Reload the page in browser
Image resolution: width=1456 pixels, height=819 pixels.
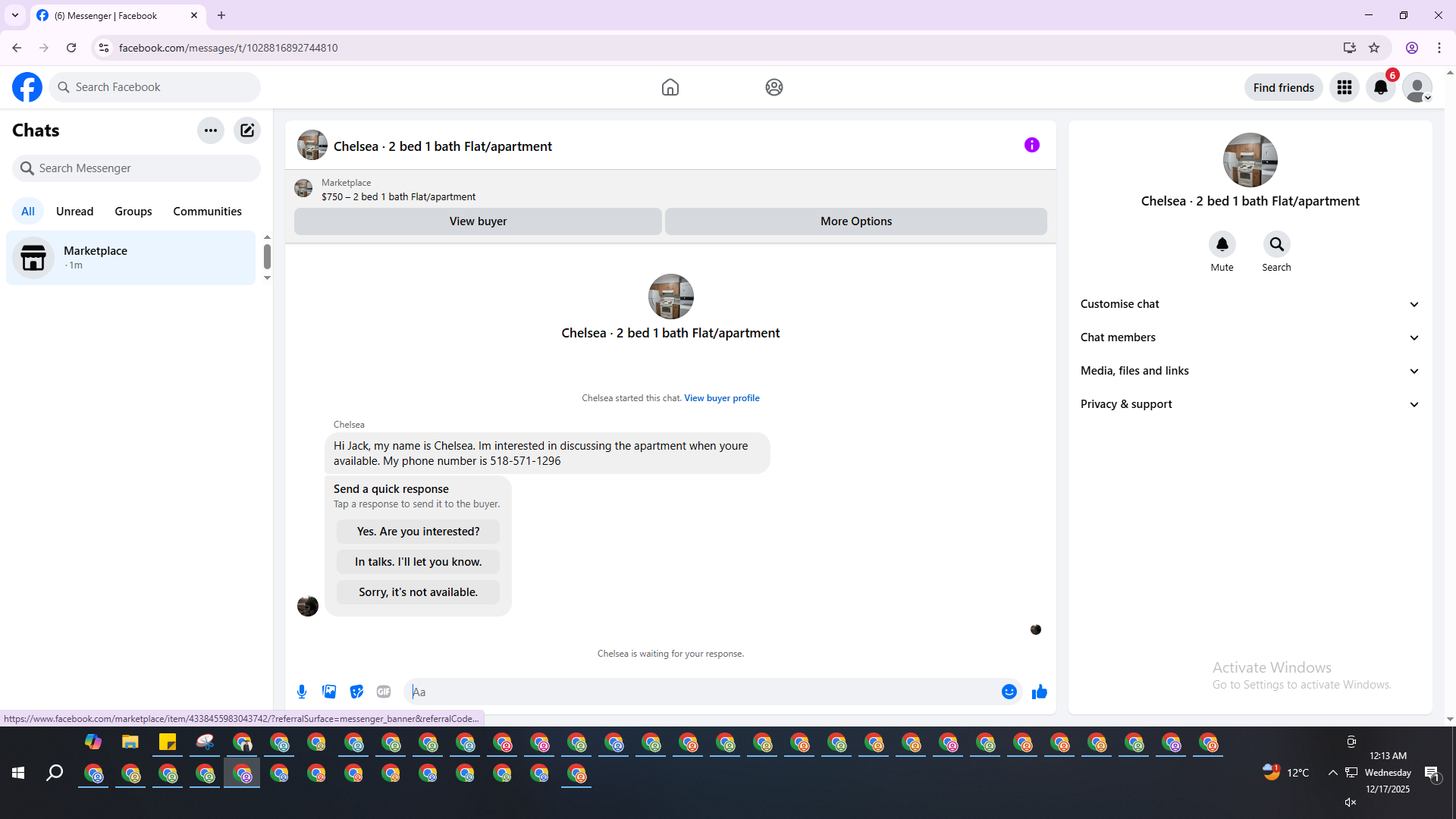[x=71, y=48]
